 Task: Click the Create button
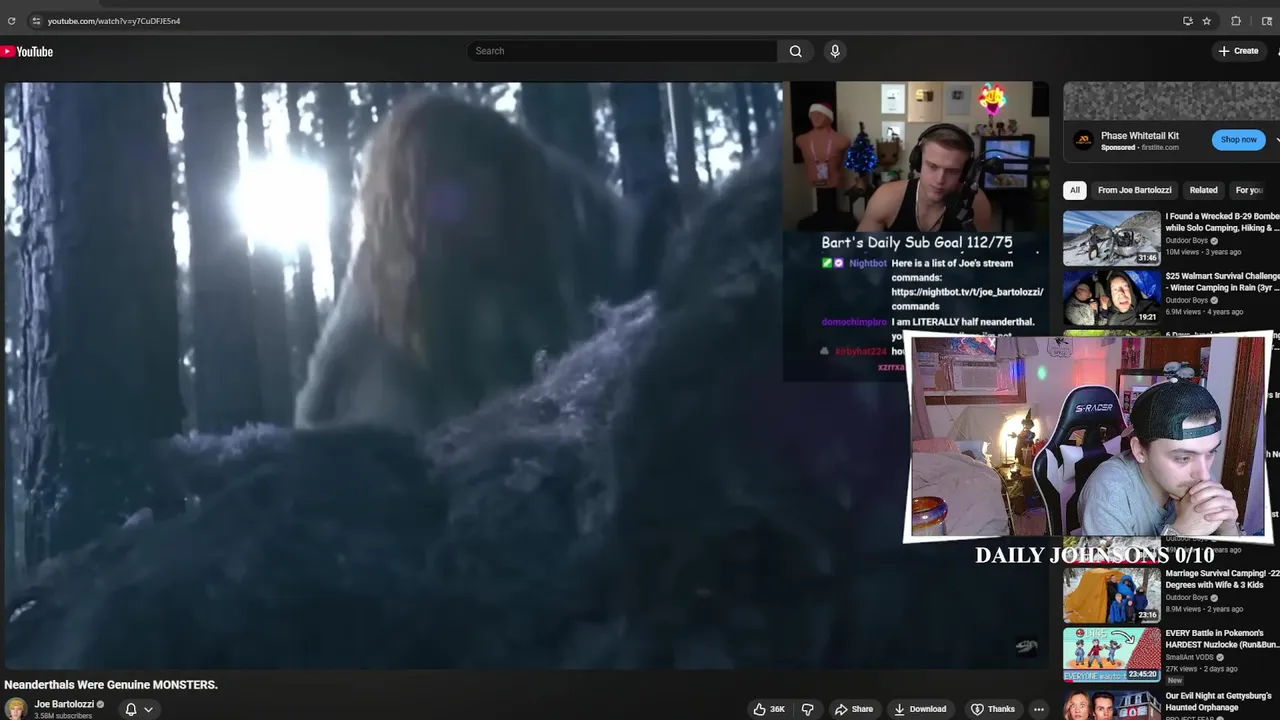1239,51
